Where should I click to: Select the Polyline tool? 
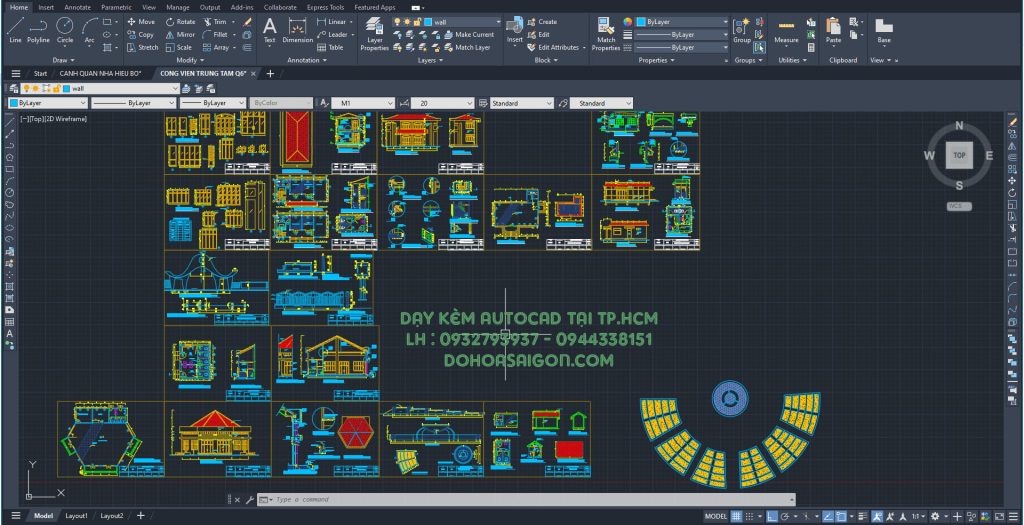tap(39, 31)
